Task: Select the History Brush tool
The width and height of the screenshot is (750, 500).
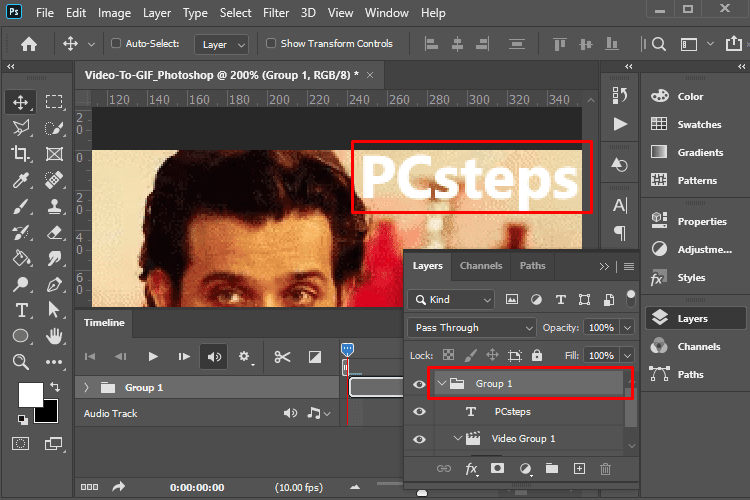Action: tap(20, 233)
